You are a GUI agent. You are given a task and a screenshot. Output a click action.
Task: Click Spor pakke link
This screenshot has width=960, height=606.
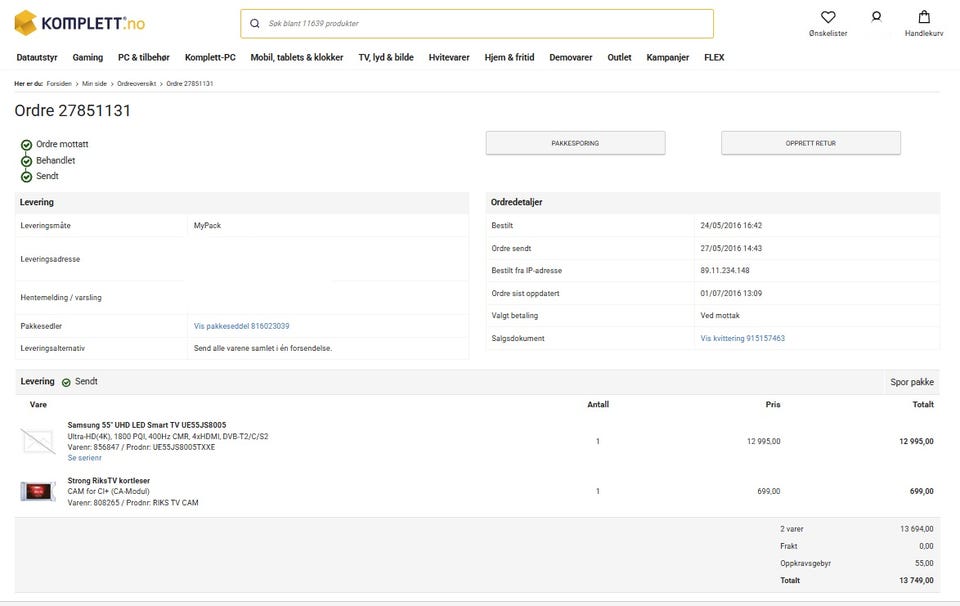[x=912, y=381]
